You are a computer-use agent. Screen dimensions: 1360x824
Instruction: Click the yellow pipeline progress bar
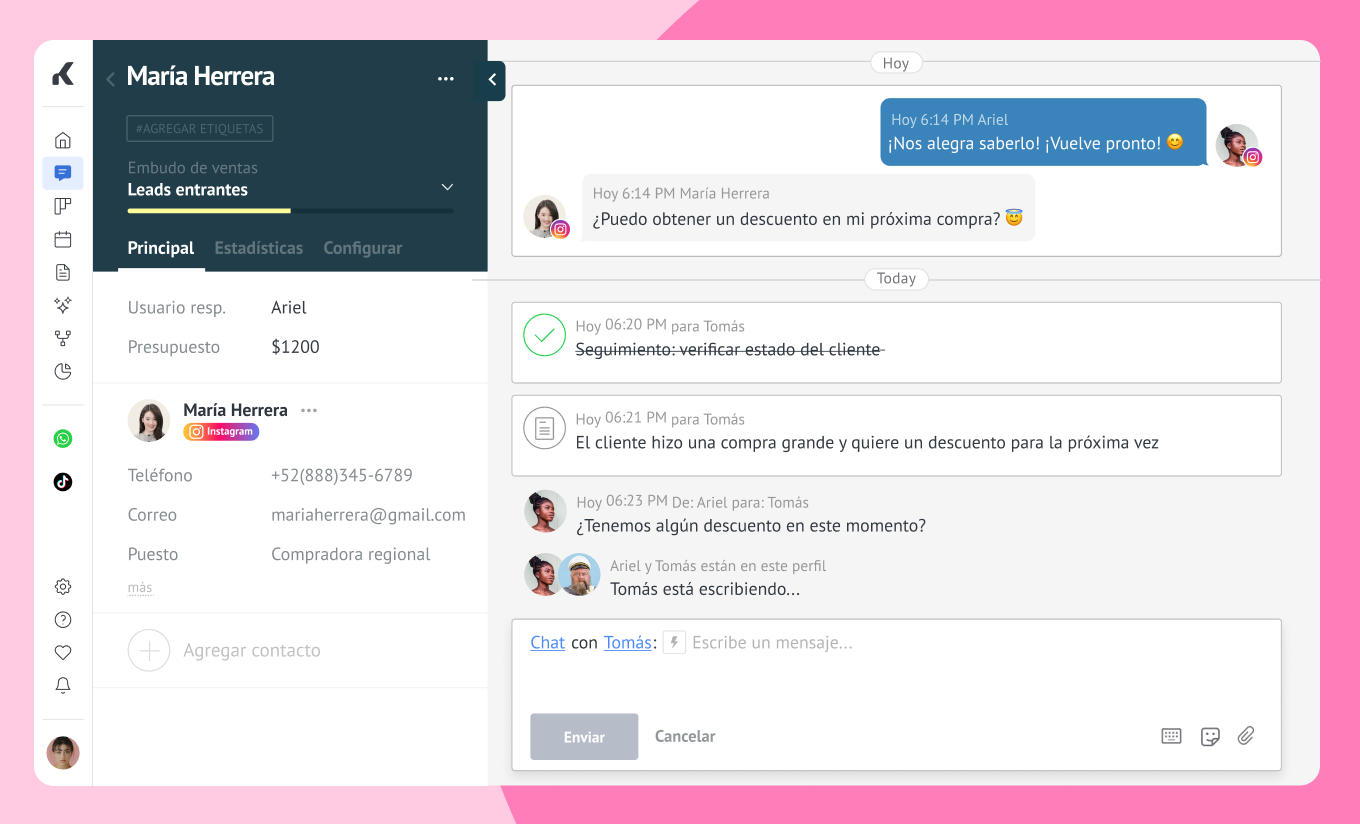point(209,211)
